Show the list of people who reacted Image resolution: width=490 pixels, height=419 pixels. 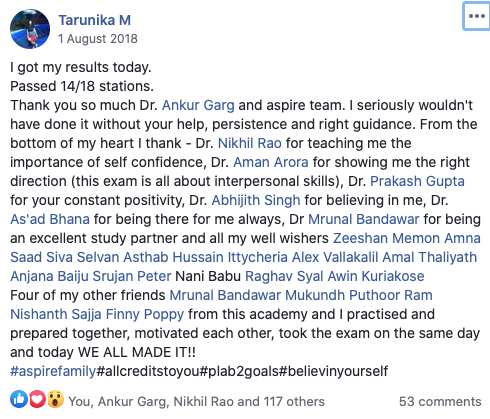tap(196, 402)
